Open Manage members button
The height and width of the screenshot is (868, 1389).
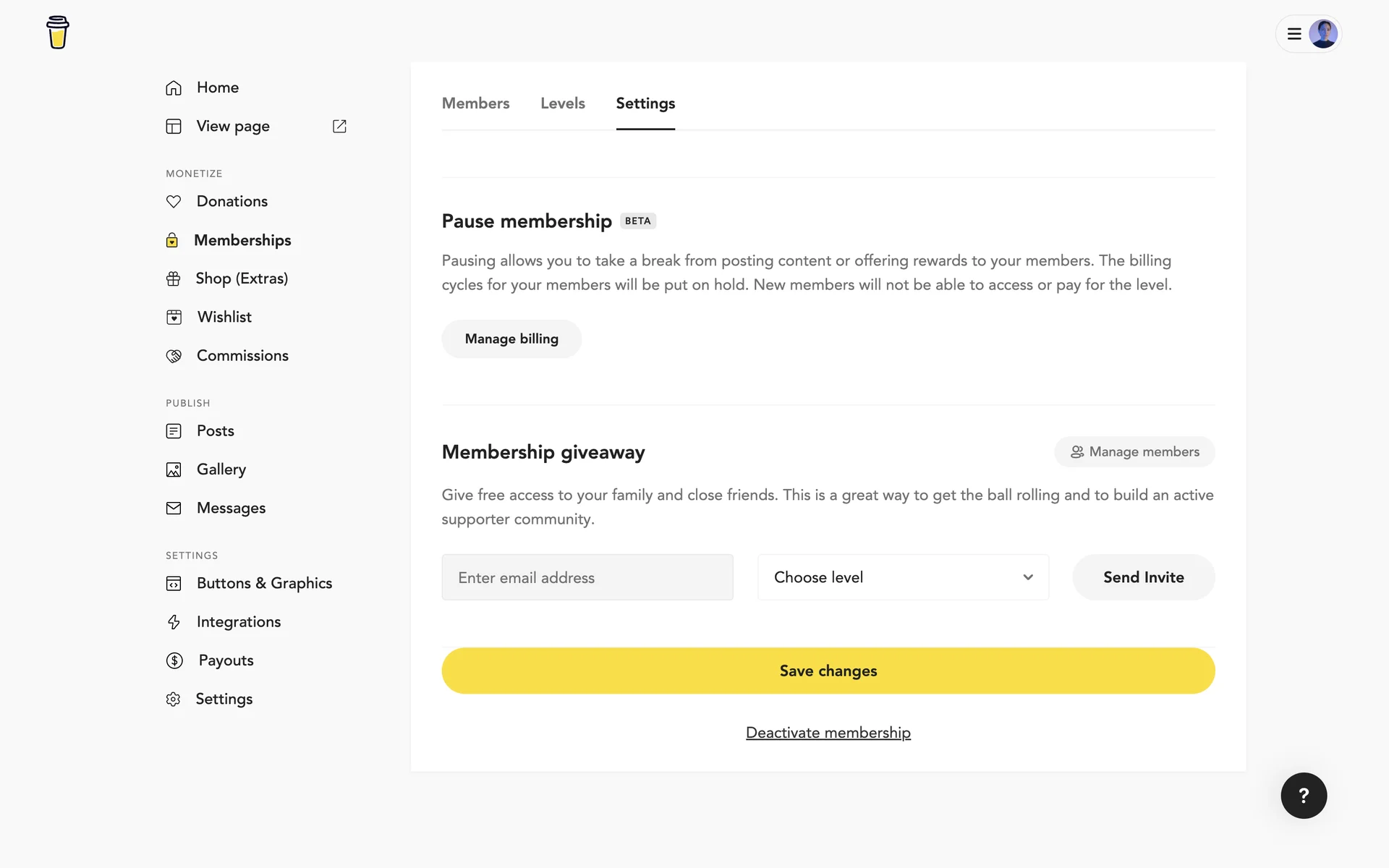point(1134,452)
